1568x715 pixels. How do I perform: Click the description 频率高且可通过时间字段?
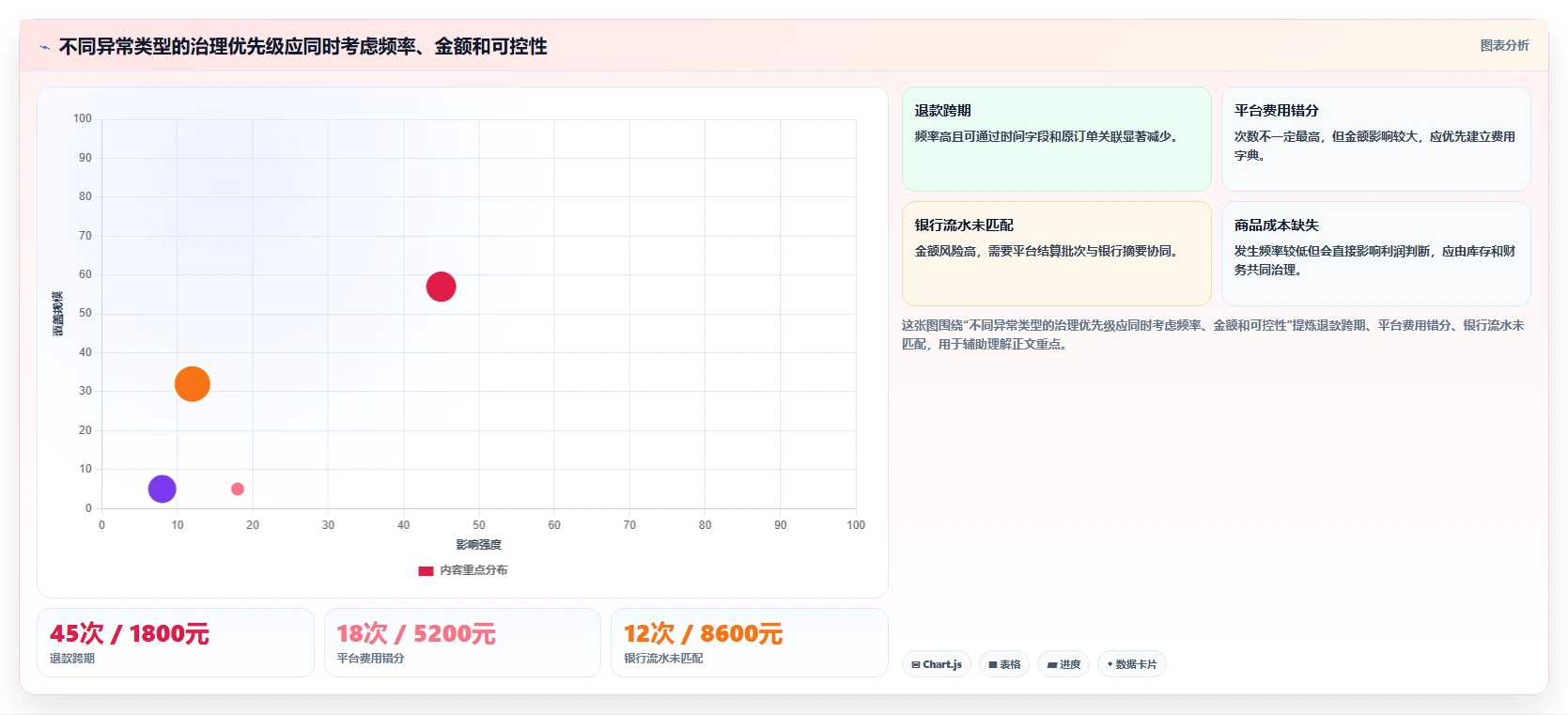coord(1047,136)
